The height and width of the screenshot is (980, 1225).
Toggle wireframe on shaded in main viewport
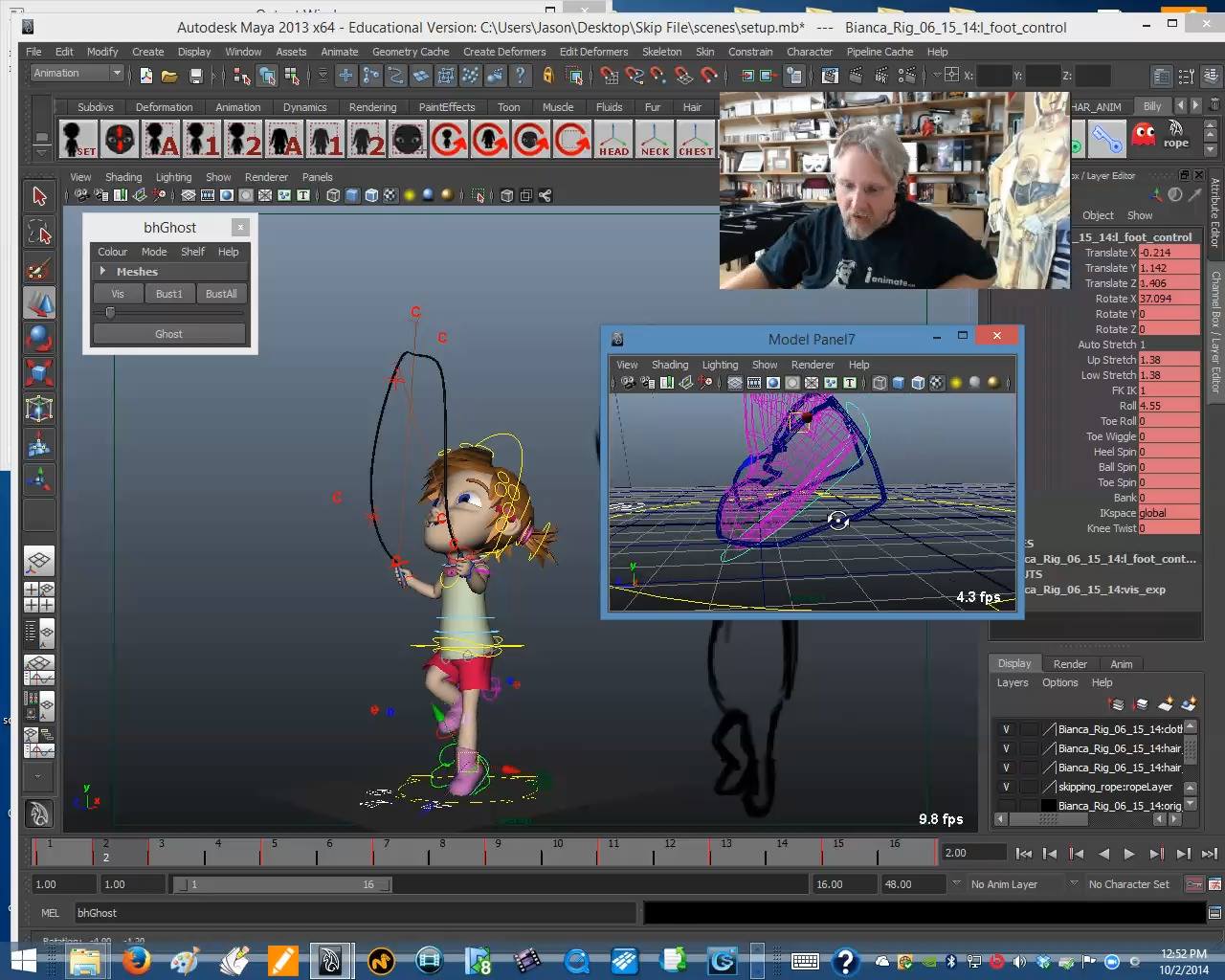click(x=371, y=195)
